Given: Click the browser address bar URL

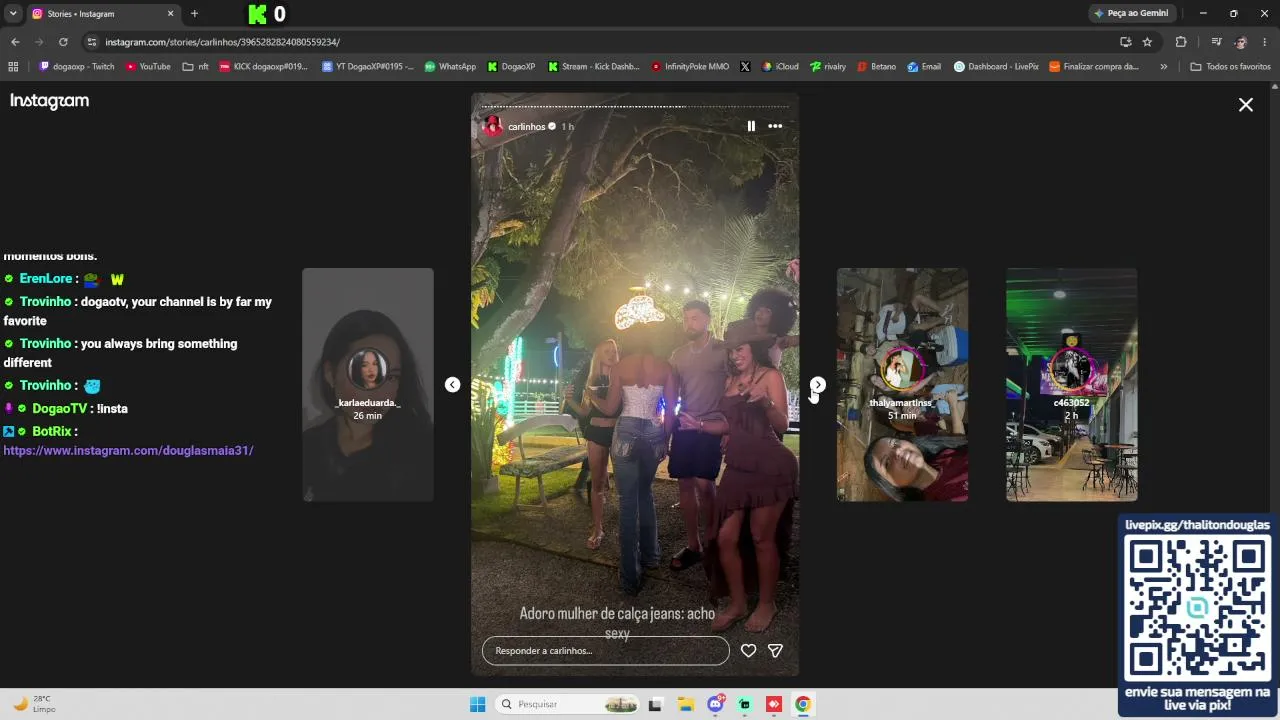Looking at the screenshot, I should click(x=222, y=42).
